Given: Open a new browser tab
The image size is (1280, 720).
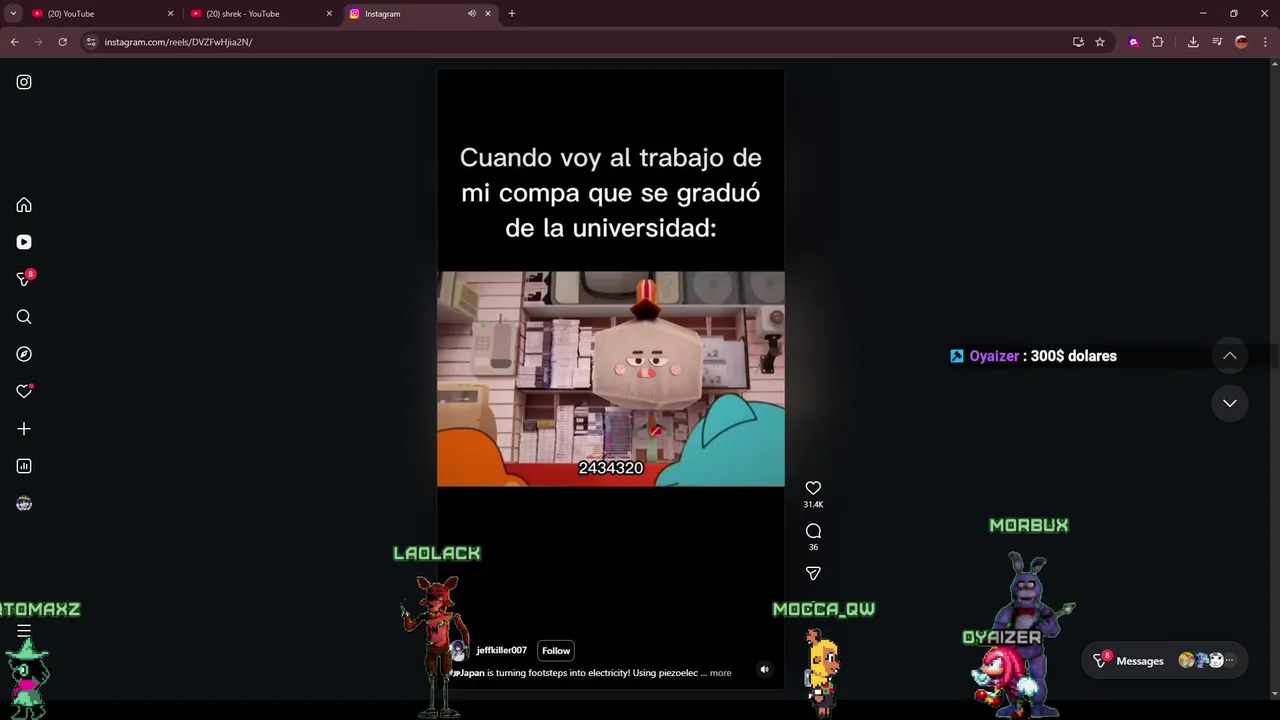Looking at the screenshot, I should point(512,14).
